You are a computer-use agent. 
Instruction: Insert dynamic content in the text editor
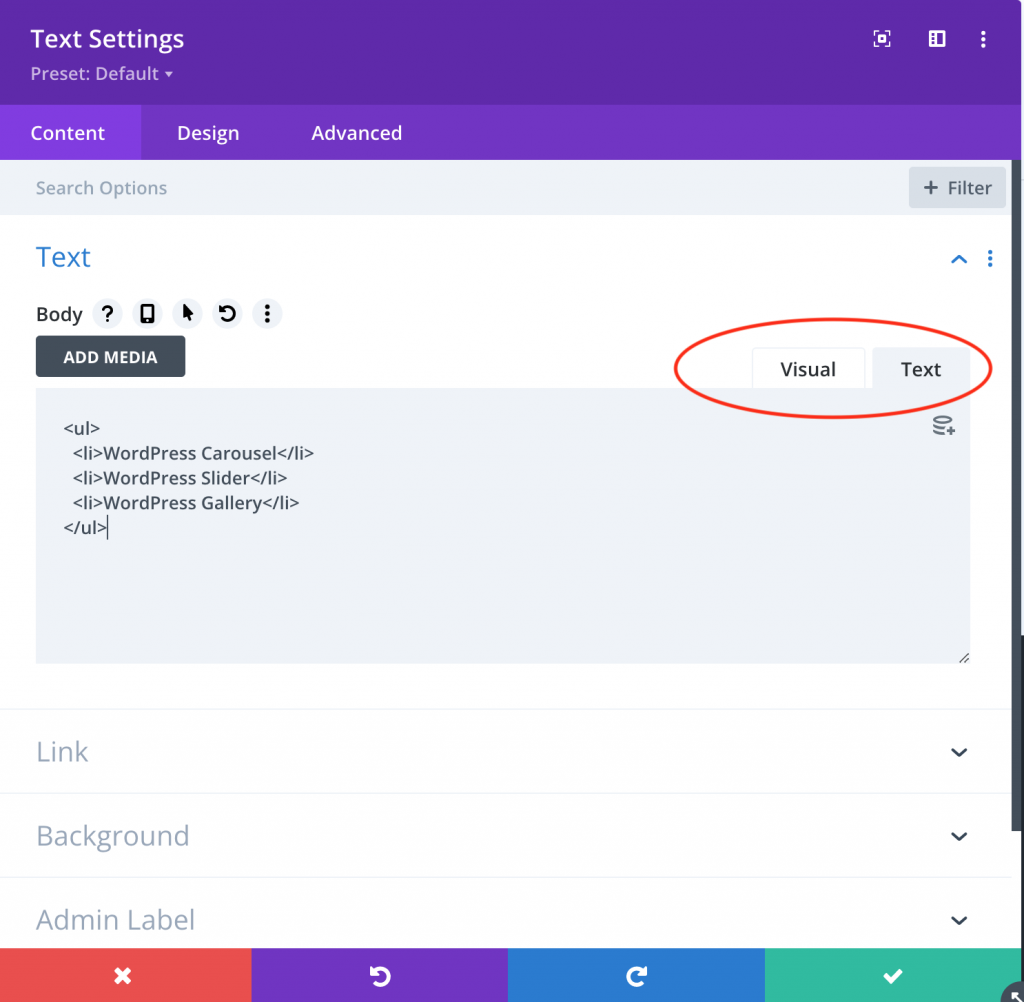[x=943, y=425]
